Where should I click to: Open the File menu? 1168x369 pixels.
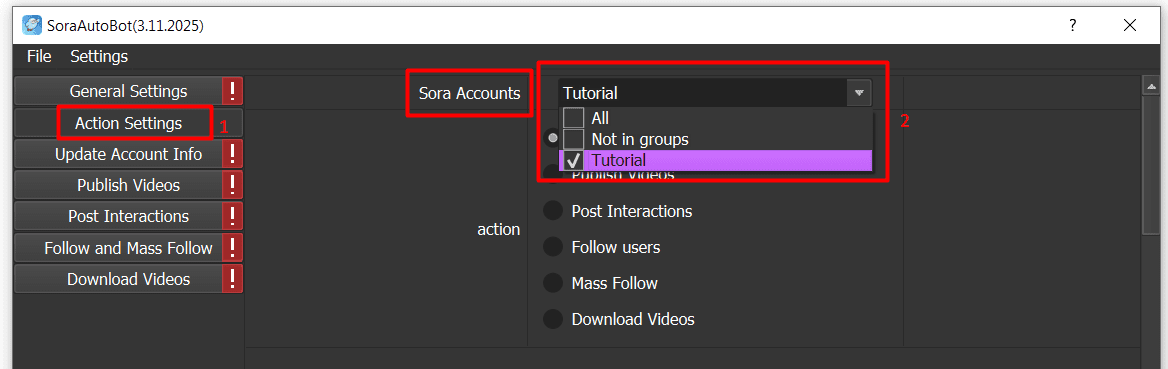click(39, 56)
